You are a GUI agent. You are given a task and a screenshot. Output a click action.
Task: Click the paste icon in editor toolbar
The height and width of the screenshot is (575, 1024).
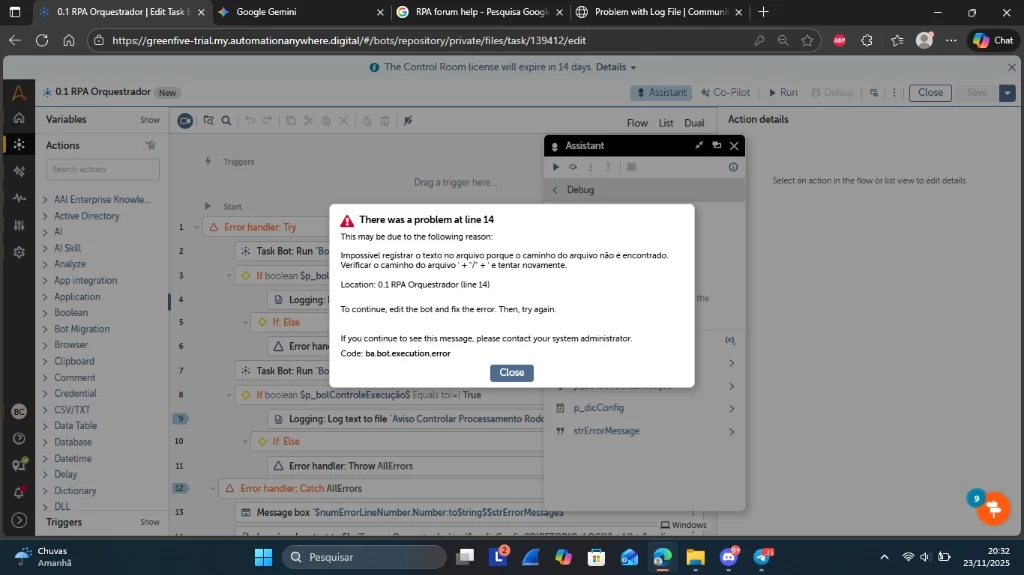pyautogui.click(x=326, y=121)
